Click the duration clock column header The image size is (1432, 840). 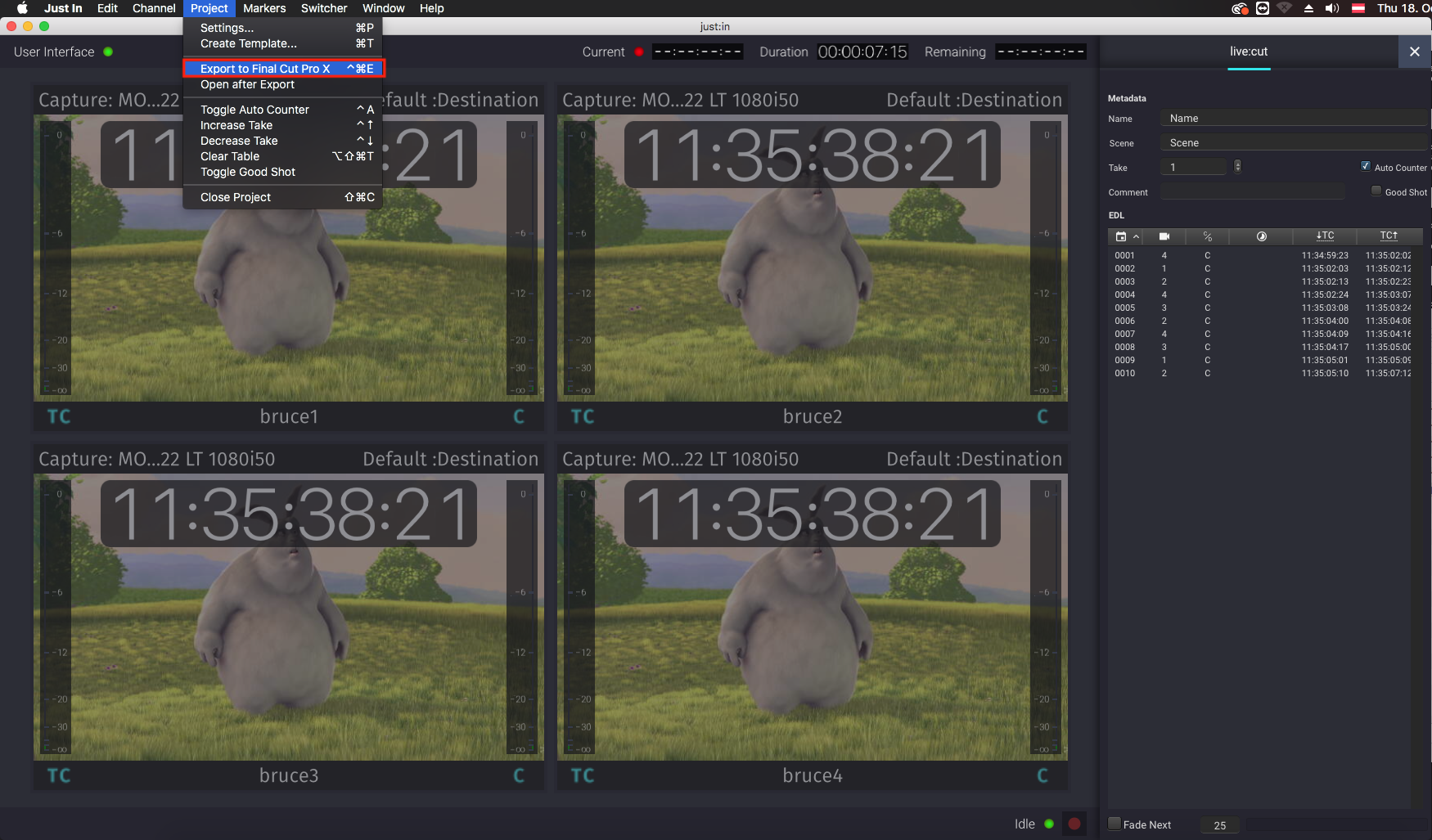click(x=1262, y=236)
